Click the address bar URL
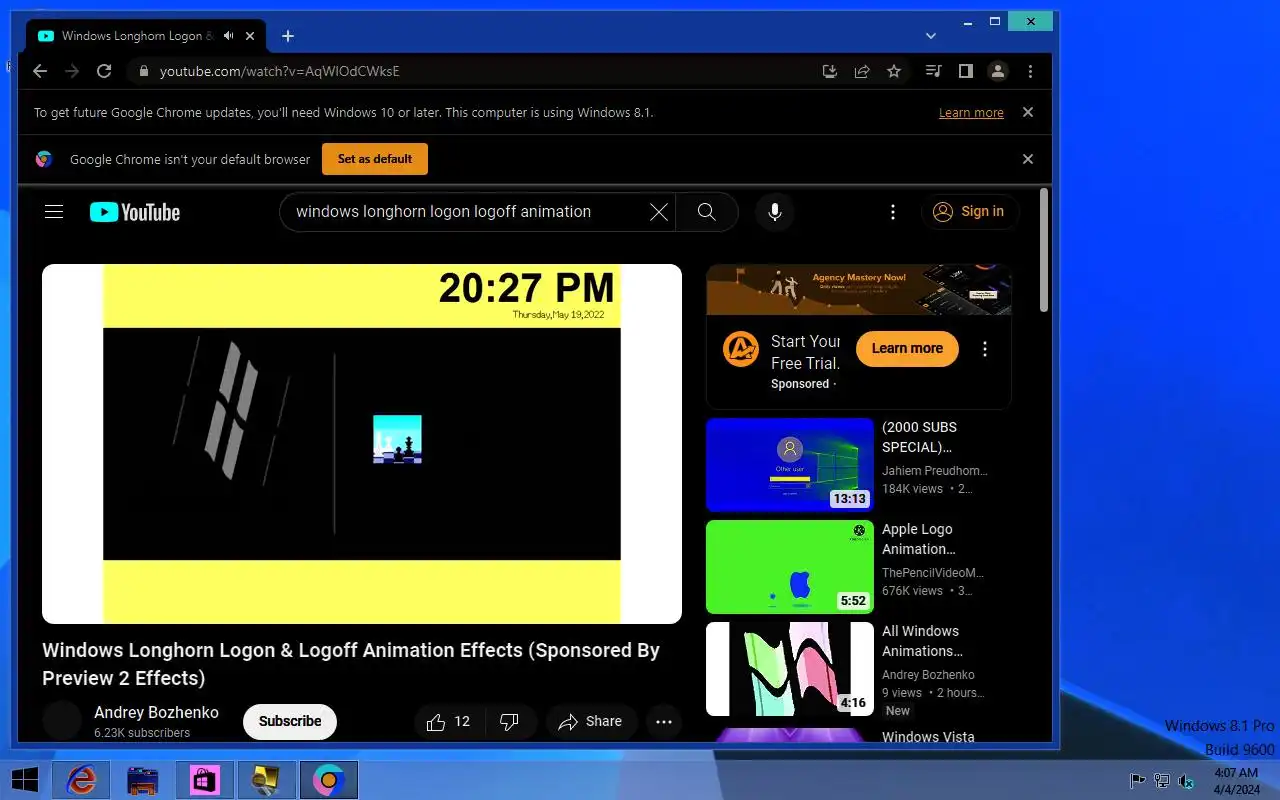This screenshot has width=1280, height=800. coord(280,71)
